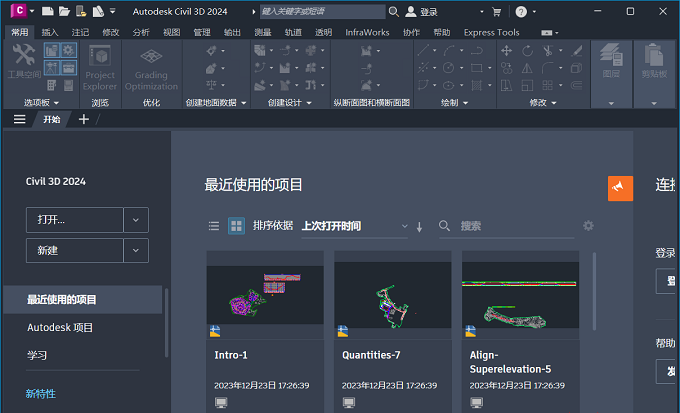The height and width of the screenshot is (413, 680).
Task: Click the New drawing icon in quick access toolbar
Action: [x=48, y=12]
